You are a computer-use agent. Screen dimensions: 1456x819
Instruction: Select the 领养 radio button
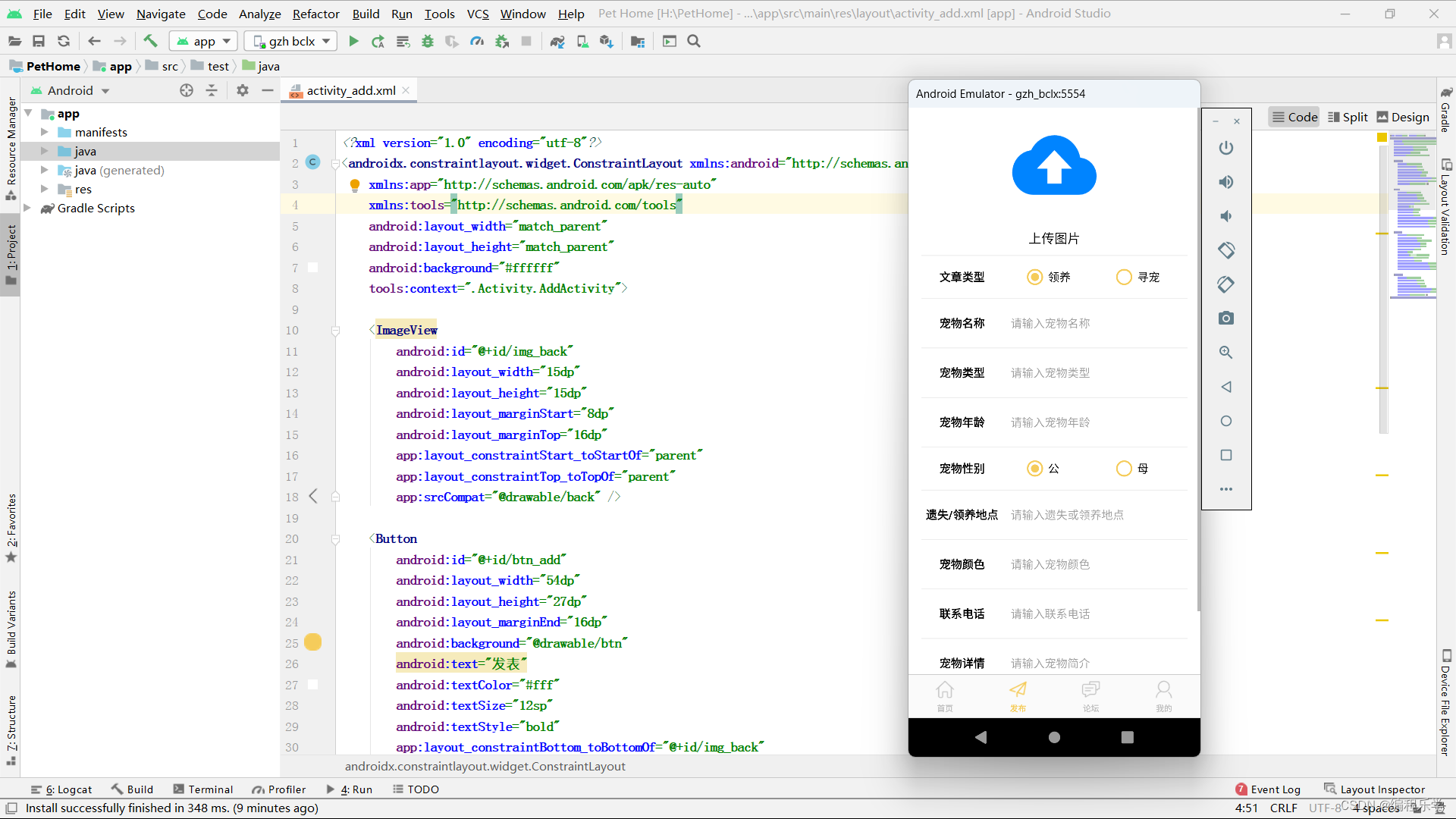click(x=1034, y=278)
